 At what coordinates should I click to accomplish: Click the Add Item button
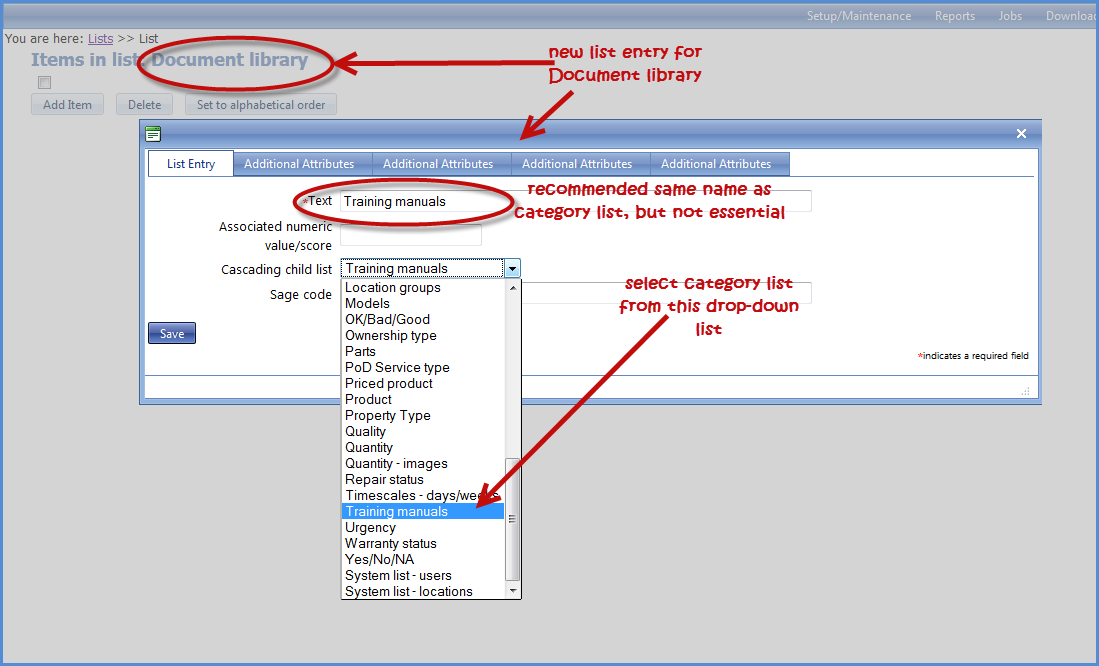point(67,103)
